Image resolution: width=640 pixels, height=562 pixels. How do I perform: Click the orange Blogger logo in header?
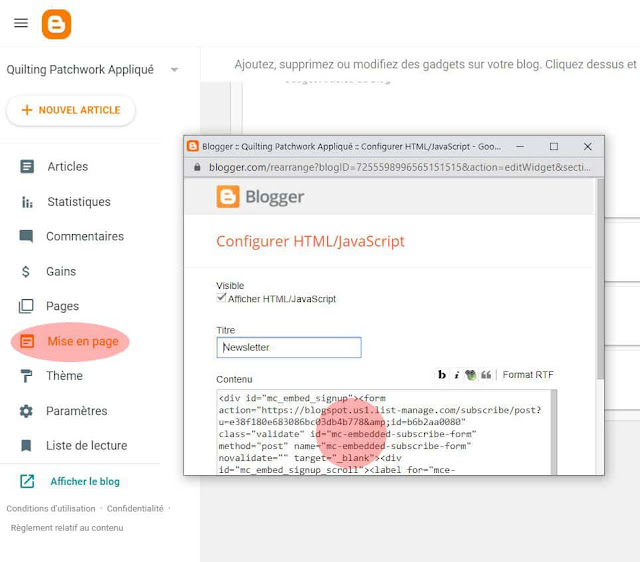(x=56, y=24)
